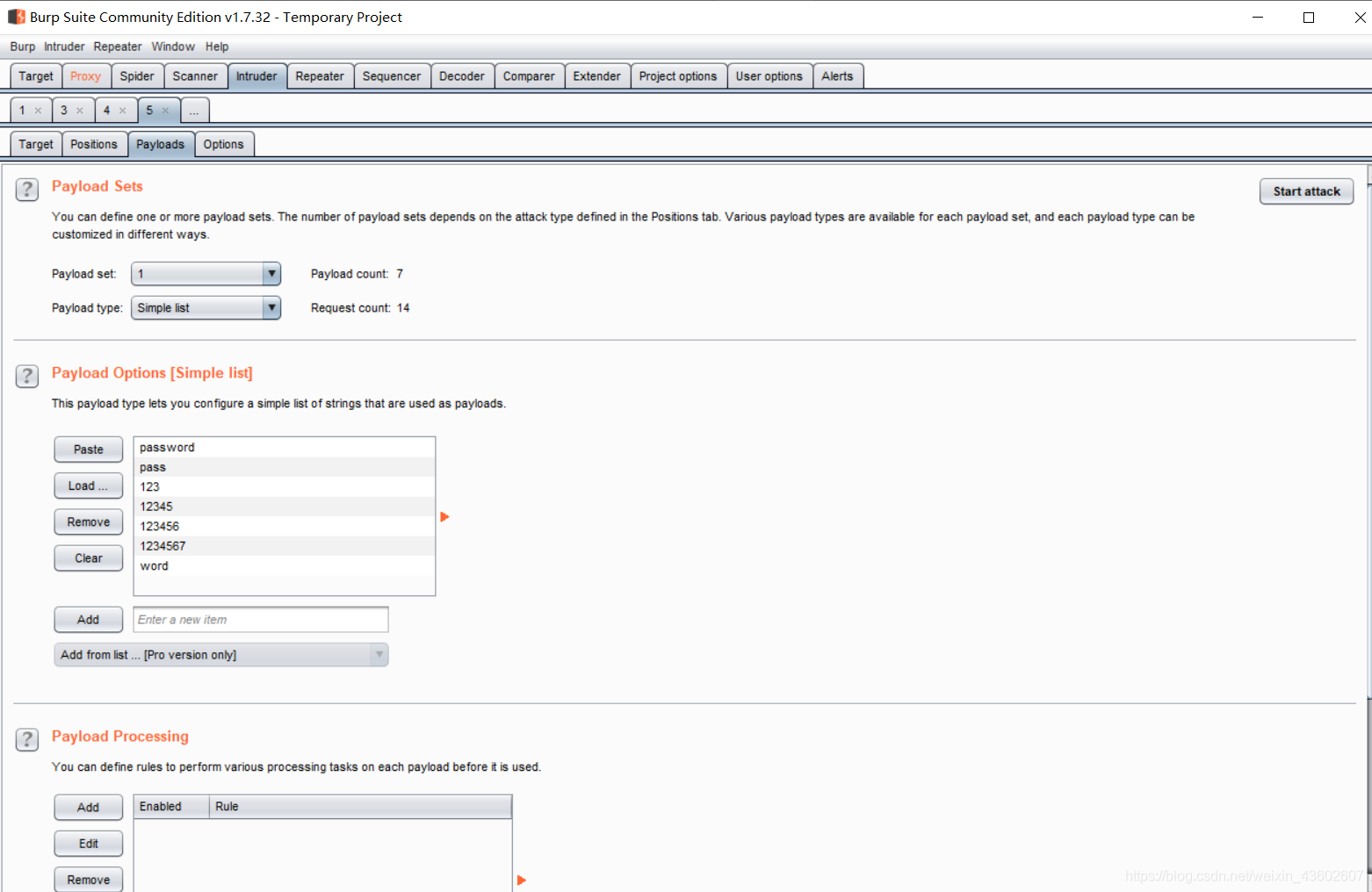Open the Alerts tab

[838, 76]
